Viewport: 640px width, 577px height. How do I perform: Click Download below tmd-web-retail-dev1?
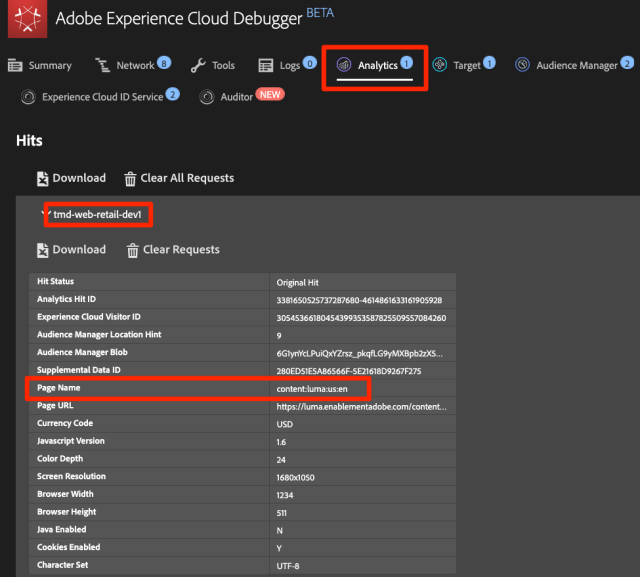(x=71, y=250)
